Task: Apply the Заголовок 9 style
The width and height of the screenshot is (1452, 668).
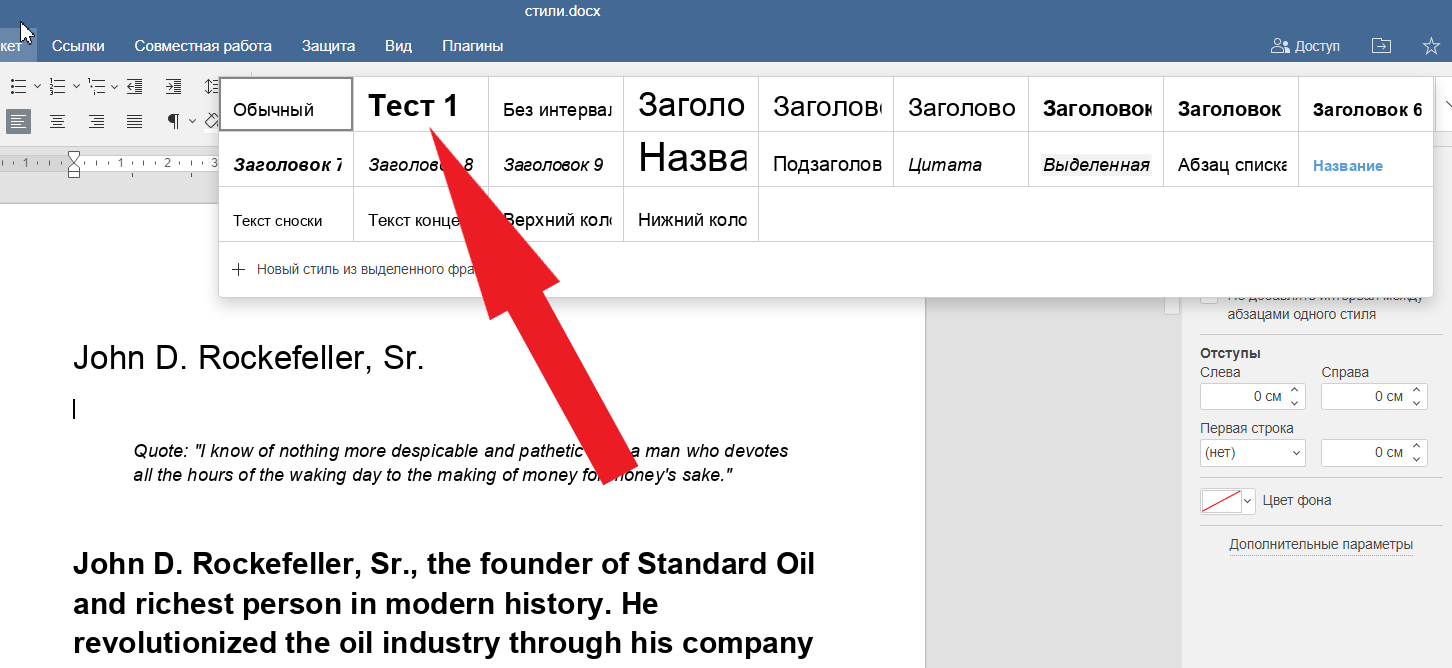Action: click(556, 159)
